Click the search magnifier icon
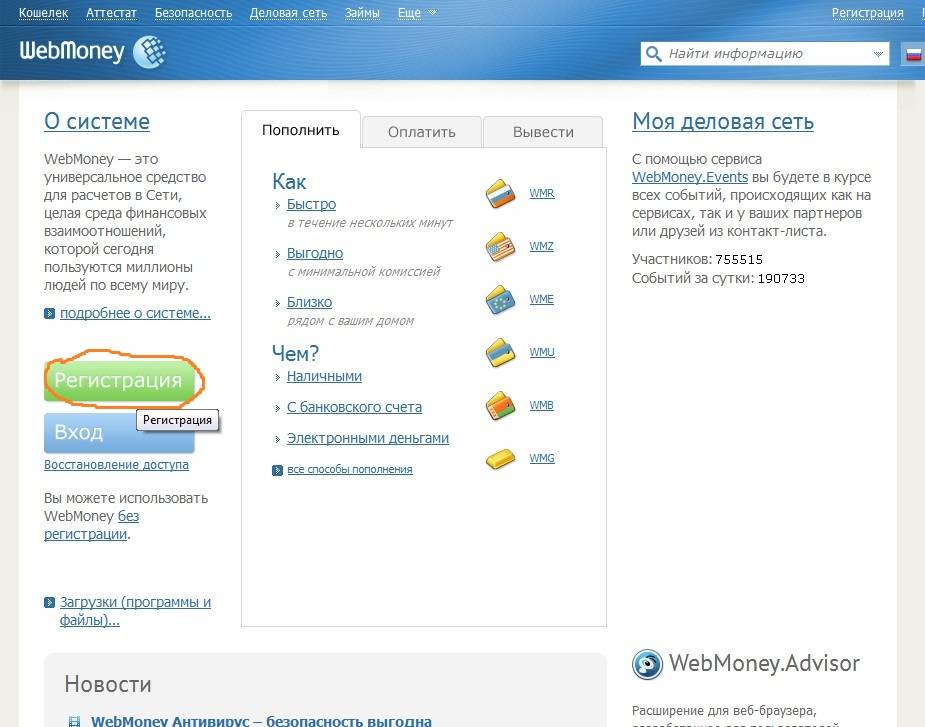Screen dimensions: 925x727 pos(653,54)
